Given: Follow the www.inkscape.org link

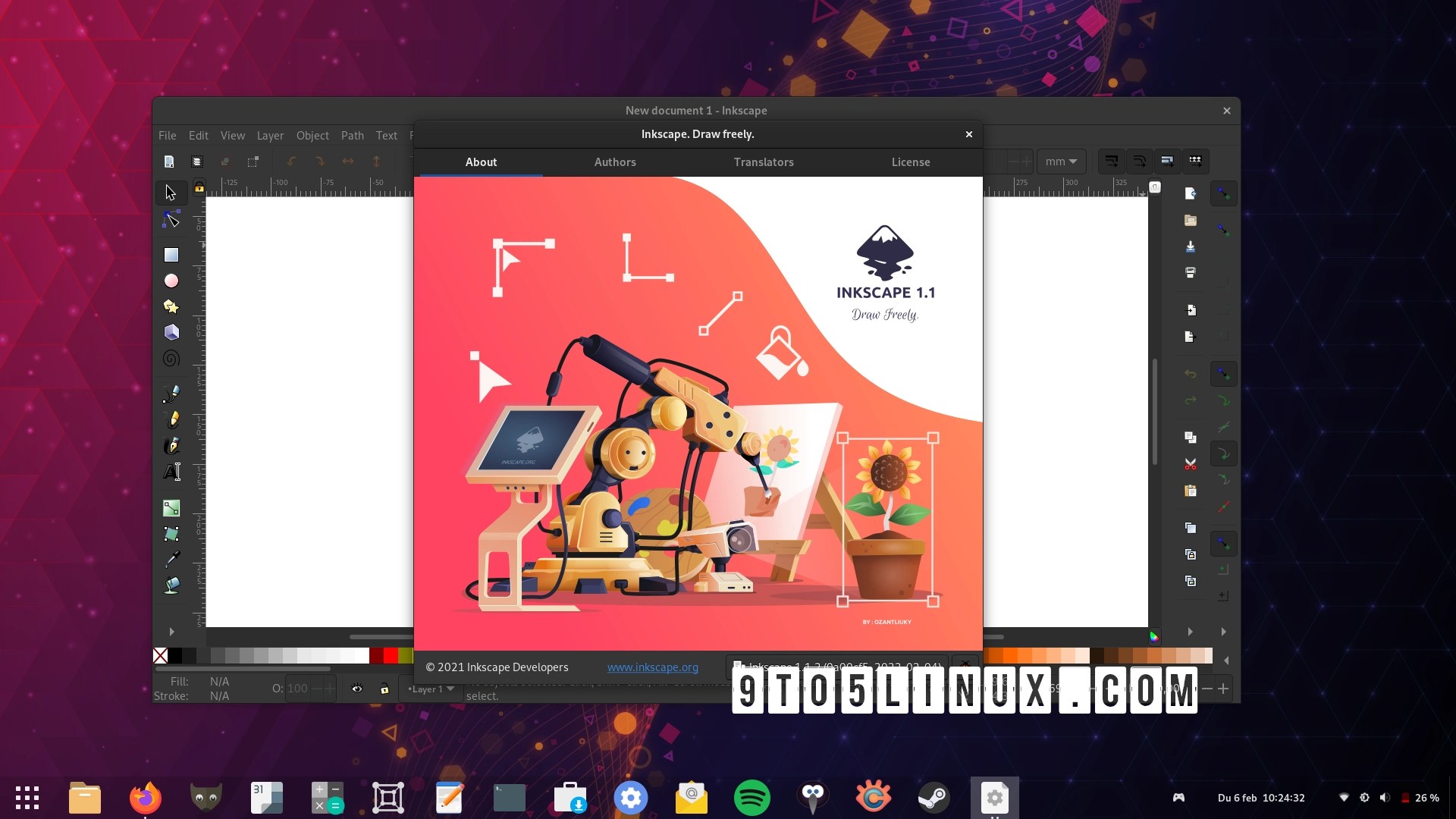Looking at the screenshot, I should (652, 667).
